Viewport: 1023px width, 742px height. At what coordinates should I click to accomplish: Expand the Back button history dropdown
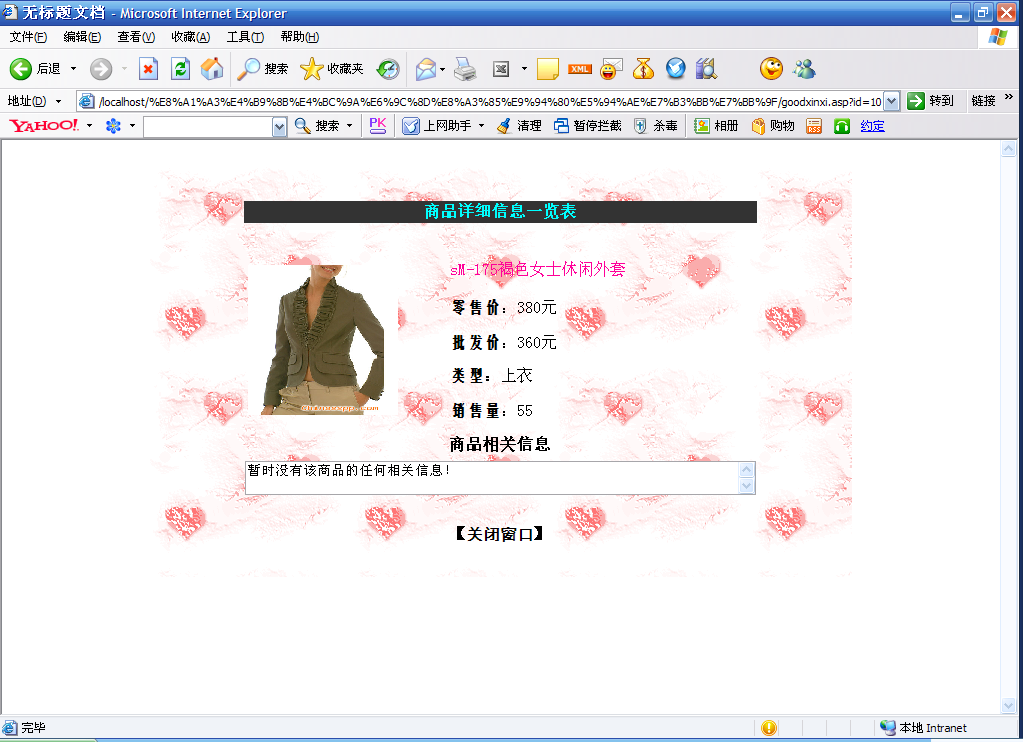point(73,69)
